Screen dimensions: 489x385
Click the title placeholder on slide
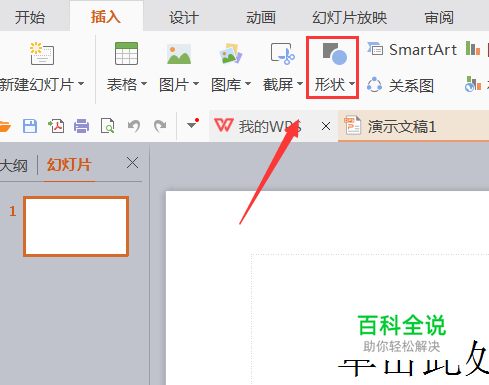pos(370,319)
